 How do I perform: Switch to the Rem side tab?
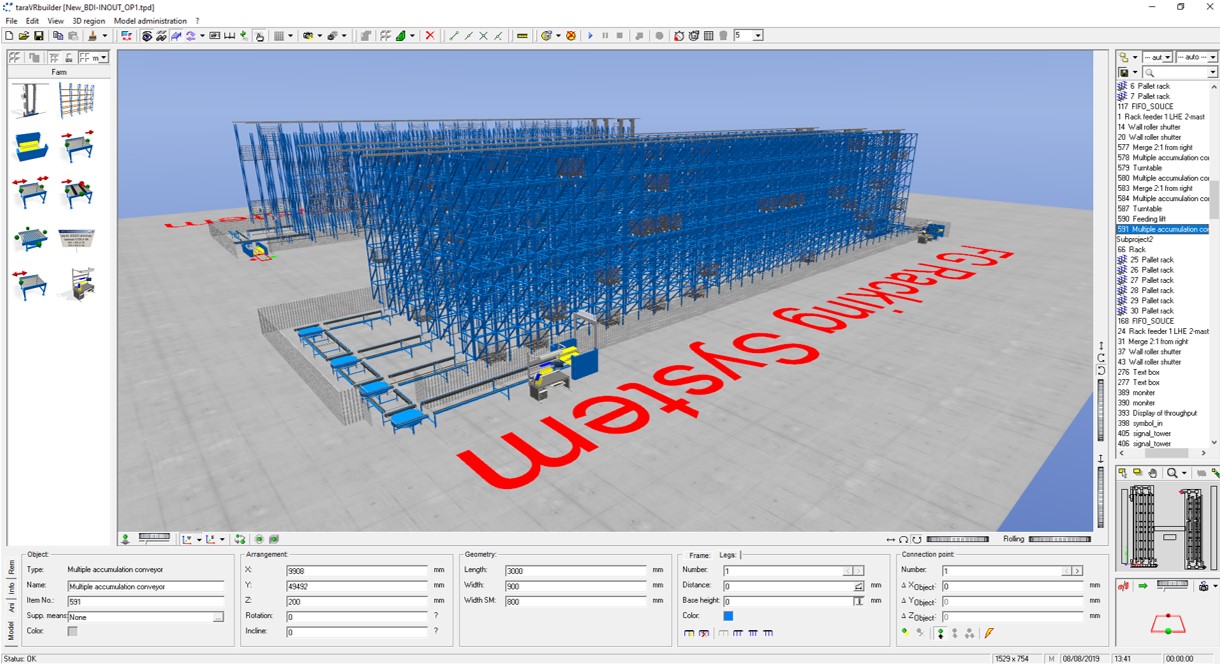pyautogui.click(x=11, y=567)
